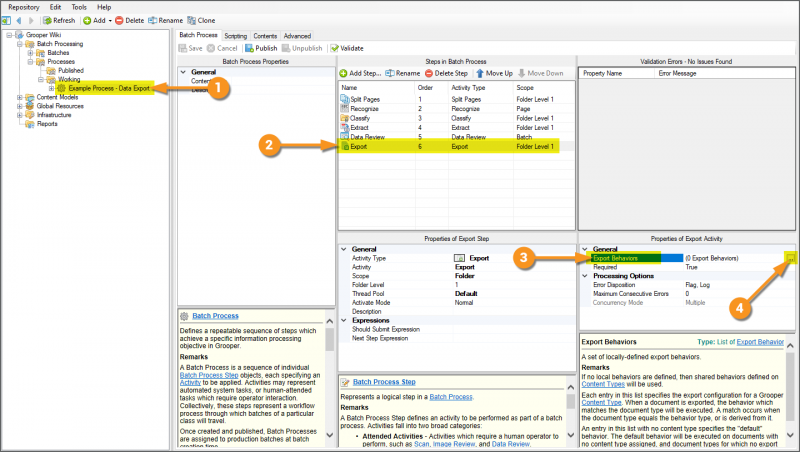Expand the Content Models tree node

pyautogui.click(x=19, y=97)
